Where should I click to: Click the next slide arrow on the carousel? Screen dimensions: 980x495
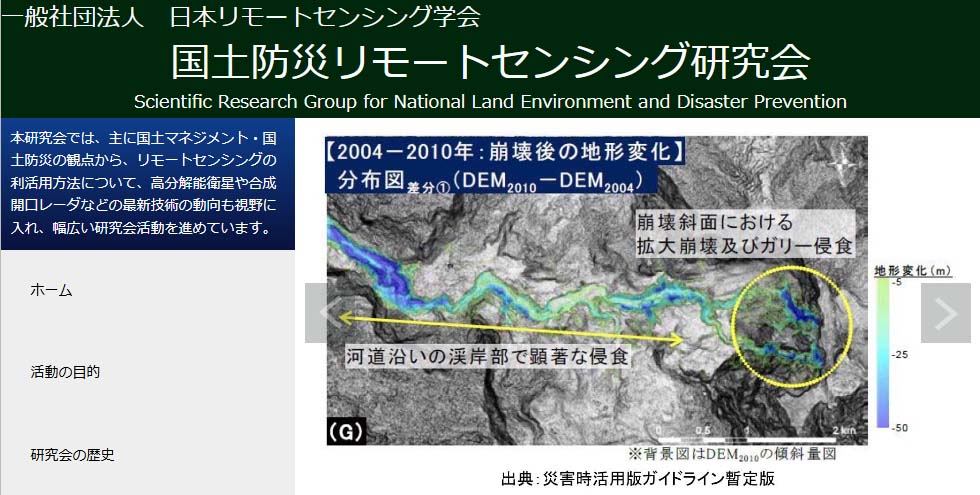click(945, 313)
